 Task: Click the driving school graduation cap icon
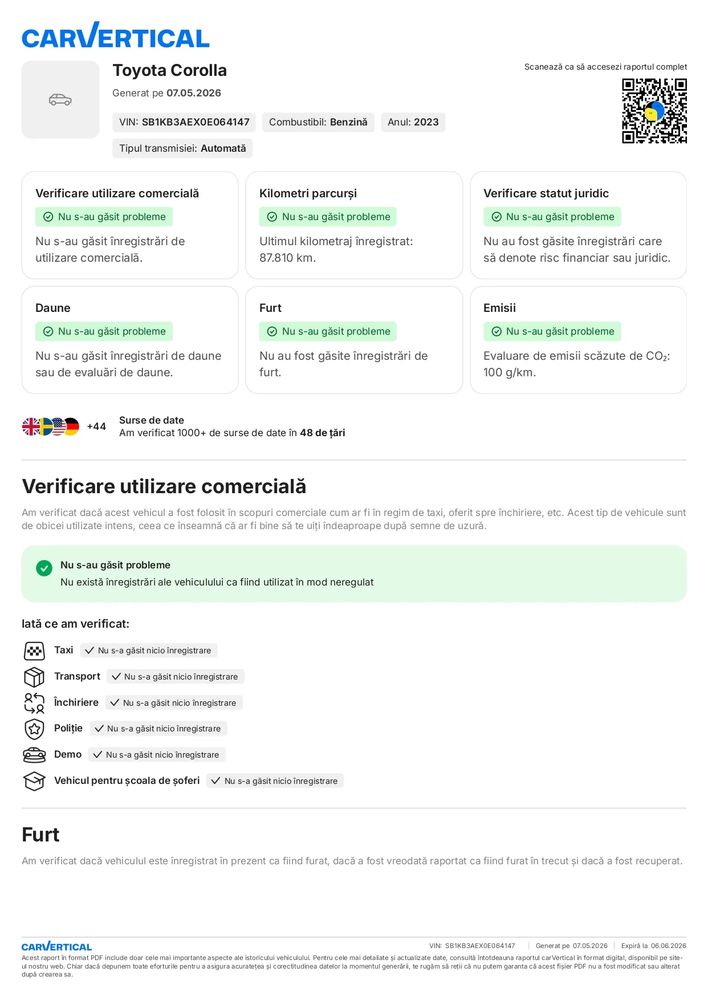click(34, 781)
